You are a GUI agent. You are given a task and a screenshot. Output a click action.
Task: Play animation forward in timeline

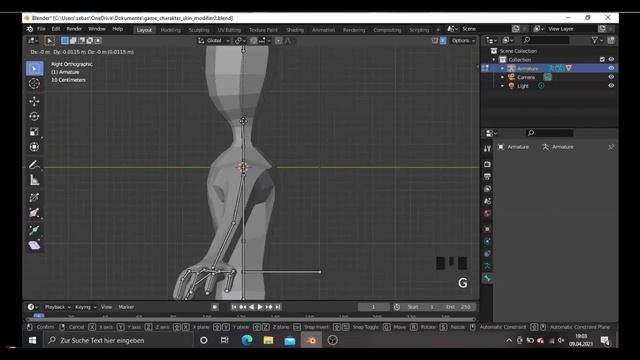coord(260,307)
